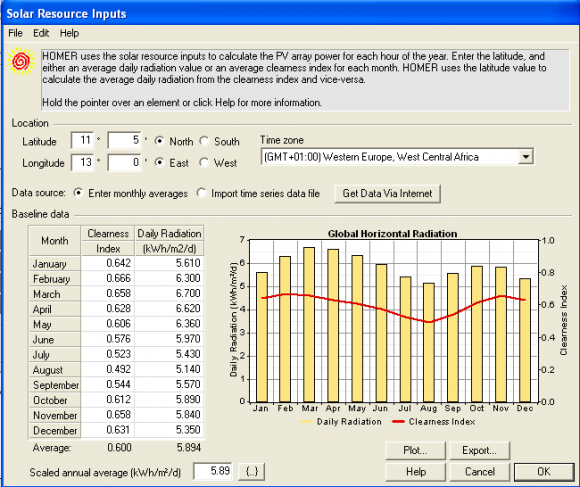Click the Clearness Index column header
This screenshot has height=487, width=580.
tap(108, 241)
